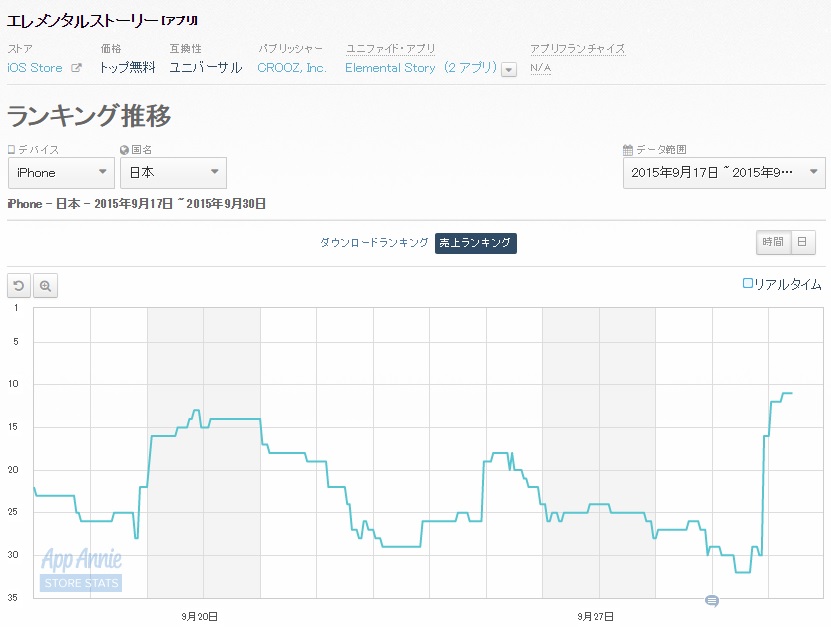Viewport: 831px width, 627px height.
Task: Click the zoom magnifier icon above chart
Action: 46,286
